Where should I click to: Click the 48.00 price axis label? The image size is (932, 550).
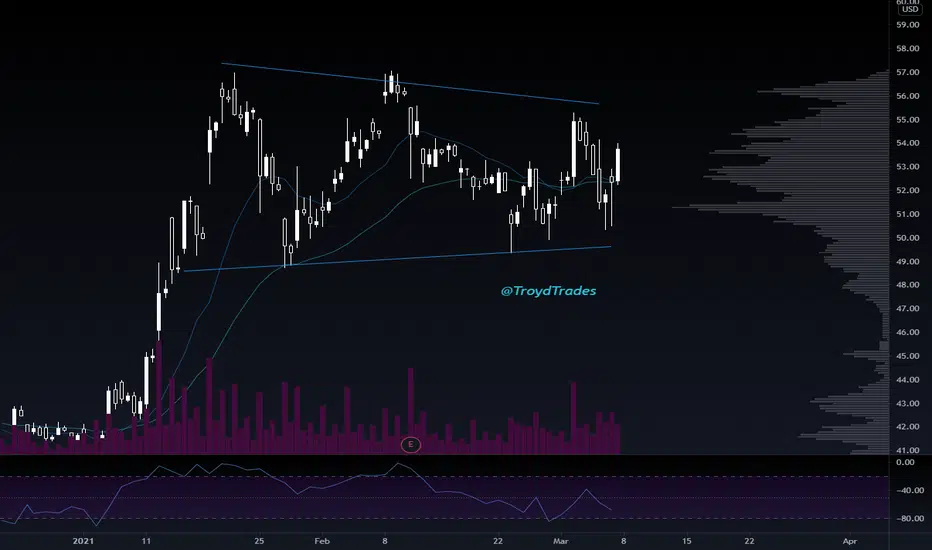tap(908, 285)
